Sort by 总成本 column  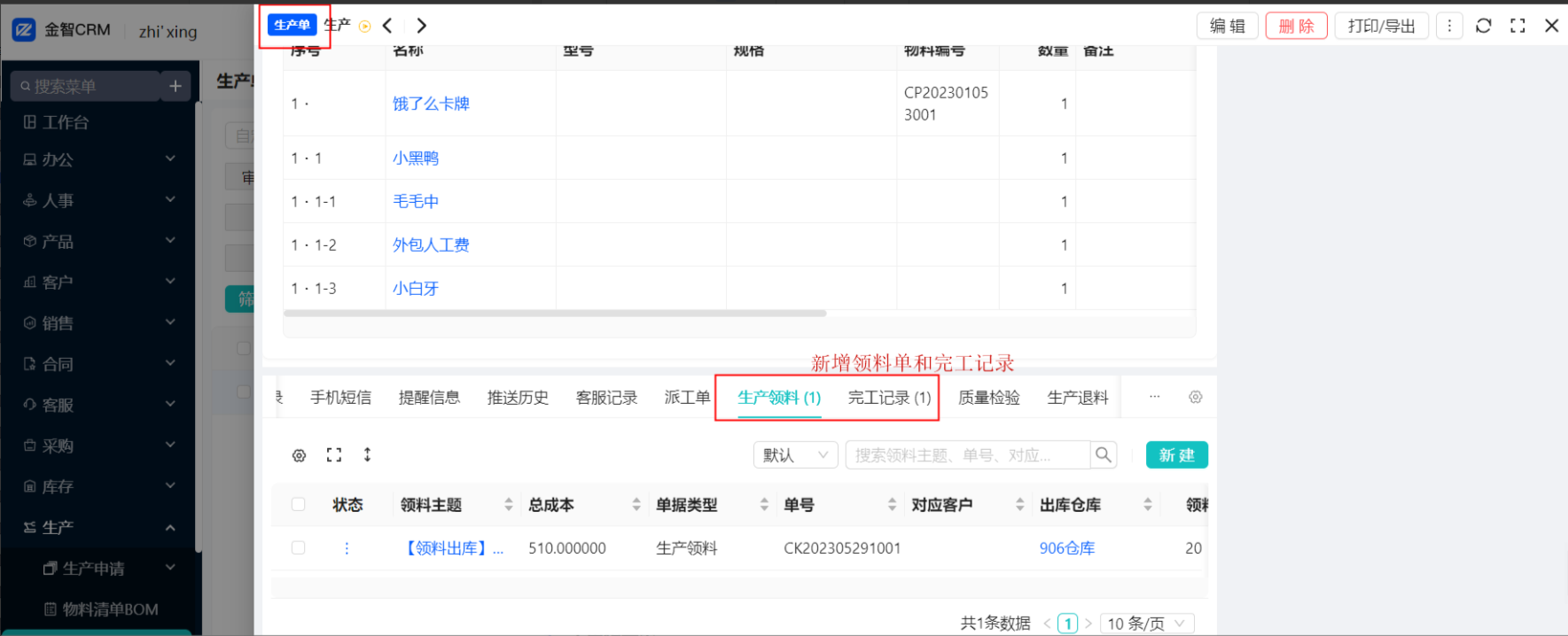636,504
